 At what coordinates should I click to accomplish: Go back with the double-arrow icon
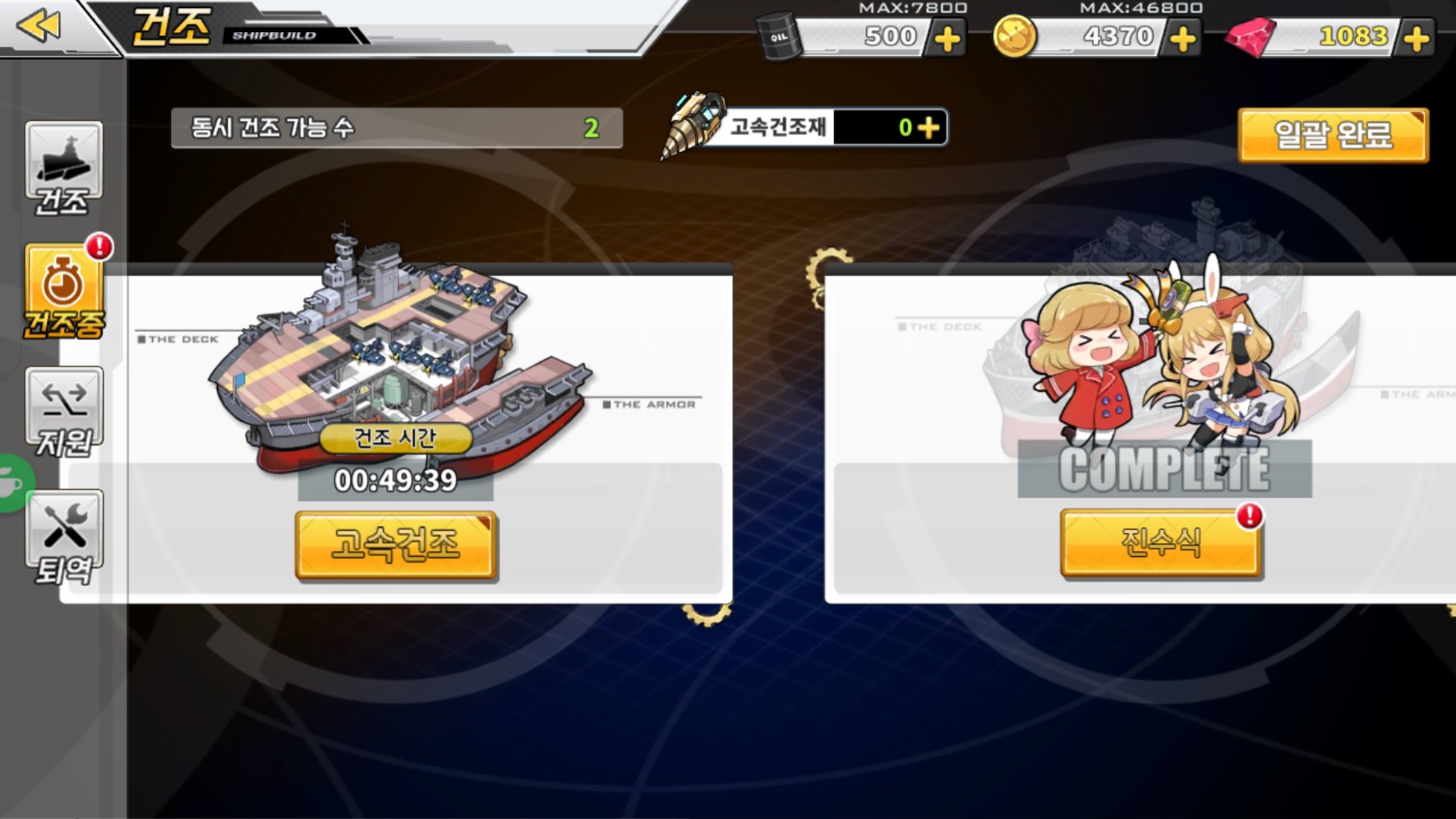(x=39, y=25)
